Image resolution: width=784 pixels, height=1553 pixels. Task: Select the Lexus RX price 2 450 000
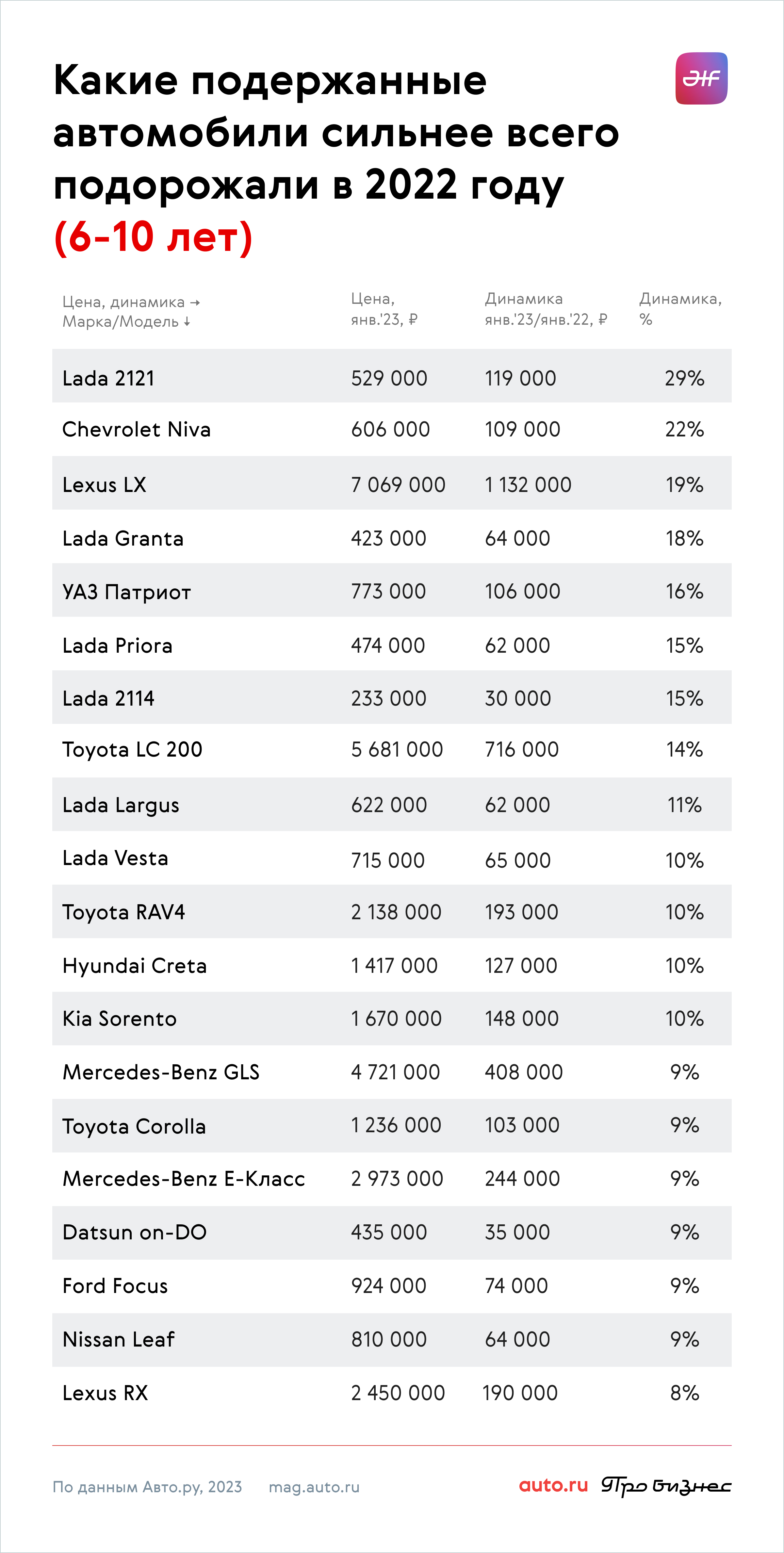point(398,1393)
